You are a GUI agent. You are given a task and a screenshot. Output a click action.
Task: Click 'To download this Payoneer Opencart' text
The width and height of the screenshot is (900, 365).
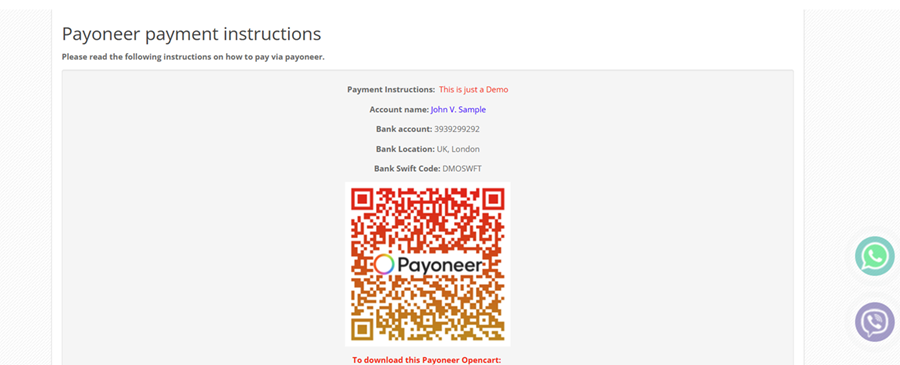(427, 360)
